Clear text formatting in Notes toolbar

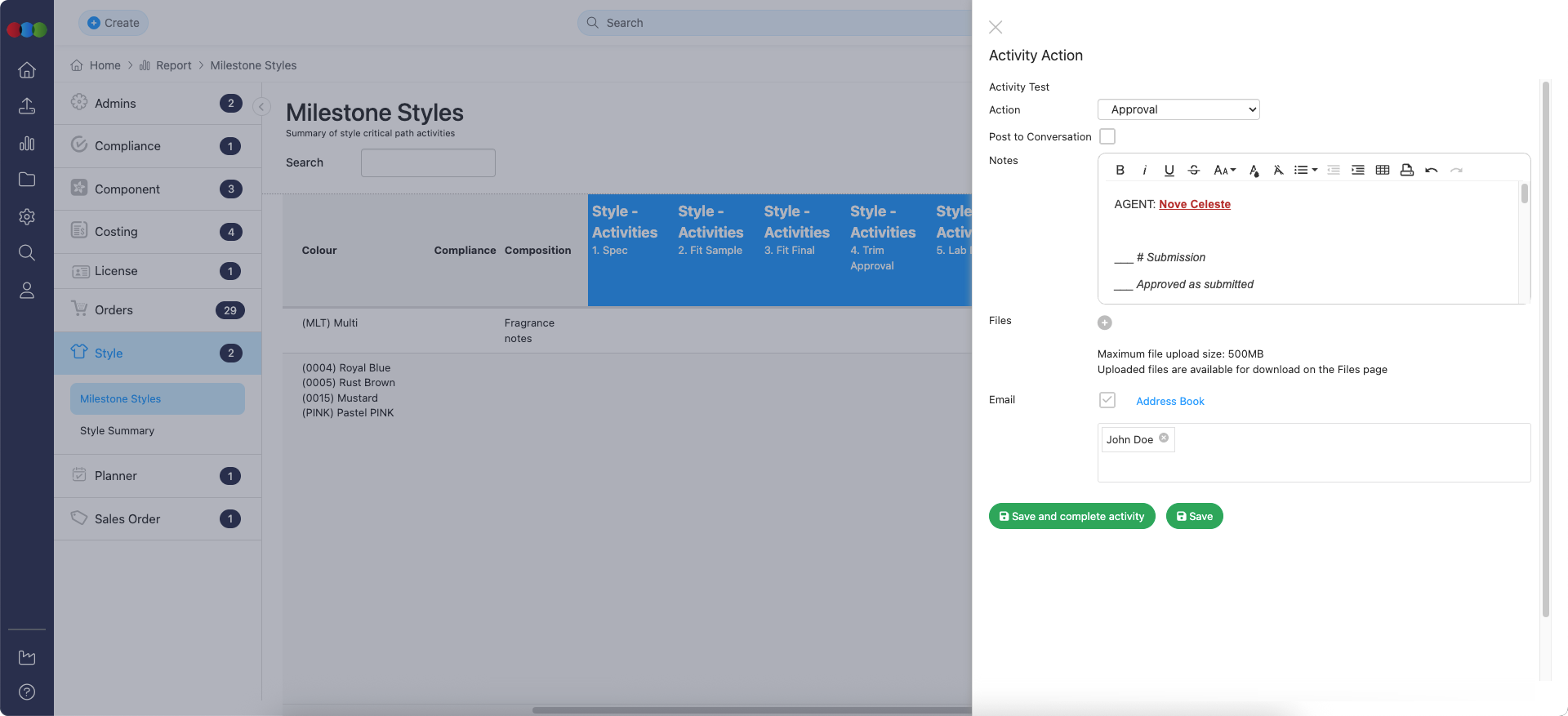coord(1278,170)
